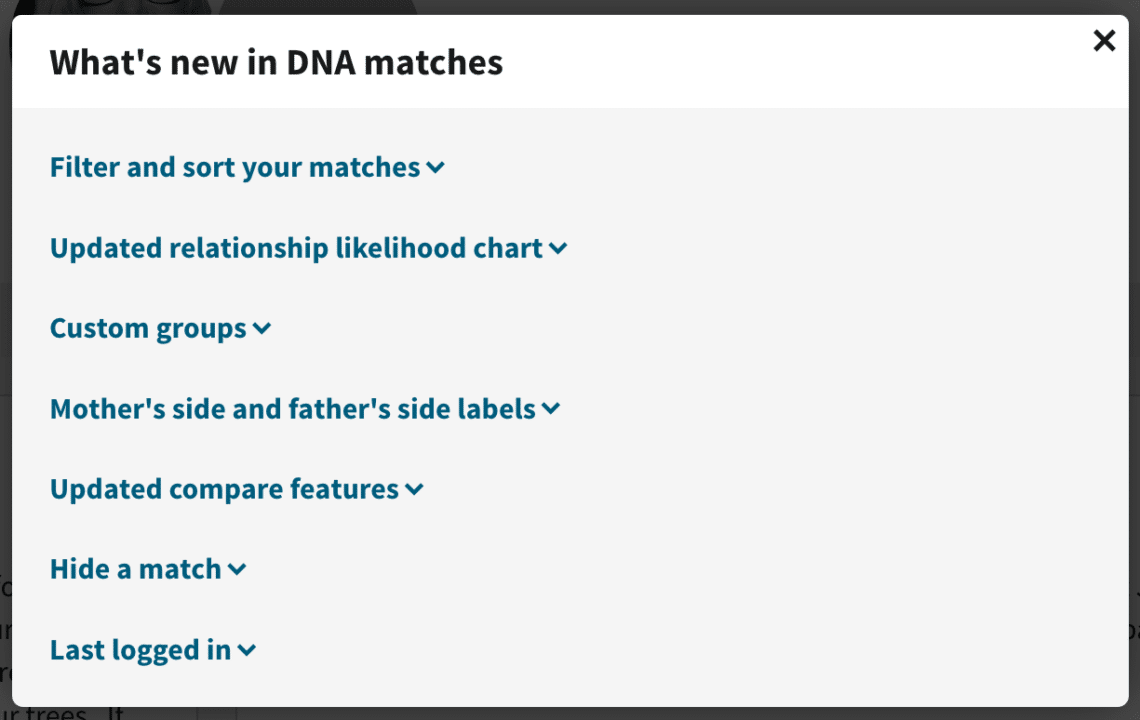
Task: Click the chevron beside Updated compare features
Action: pyautogui.click(x=414, y=490)
